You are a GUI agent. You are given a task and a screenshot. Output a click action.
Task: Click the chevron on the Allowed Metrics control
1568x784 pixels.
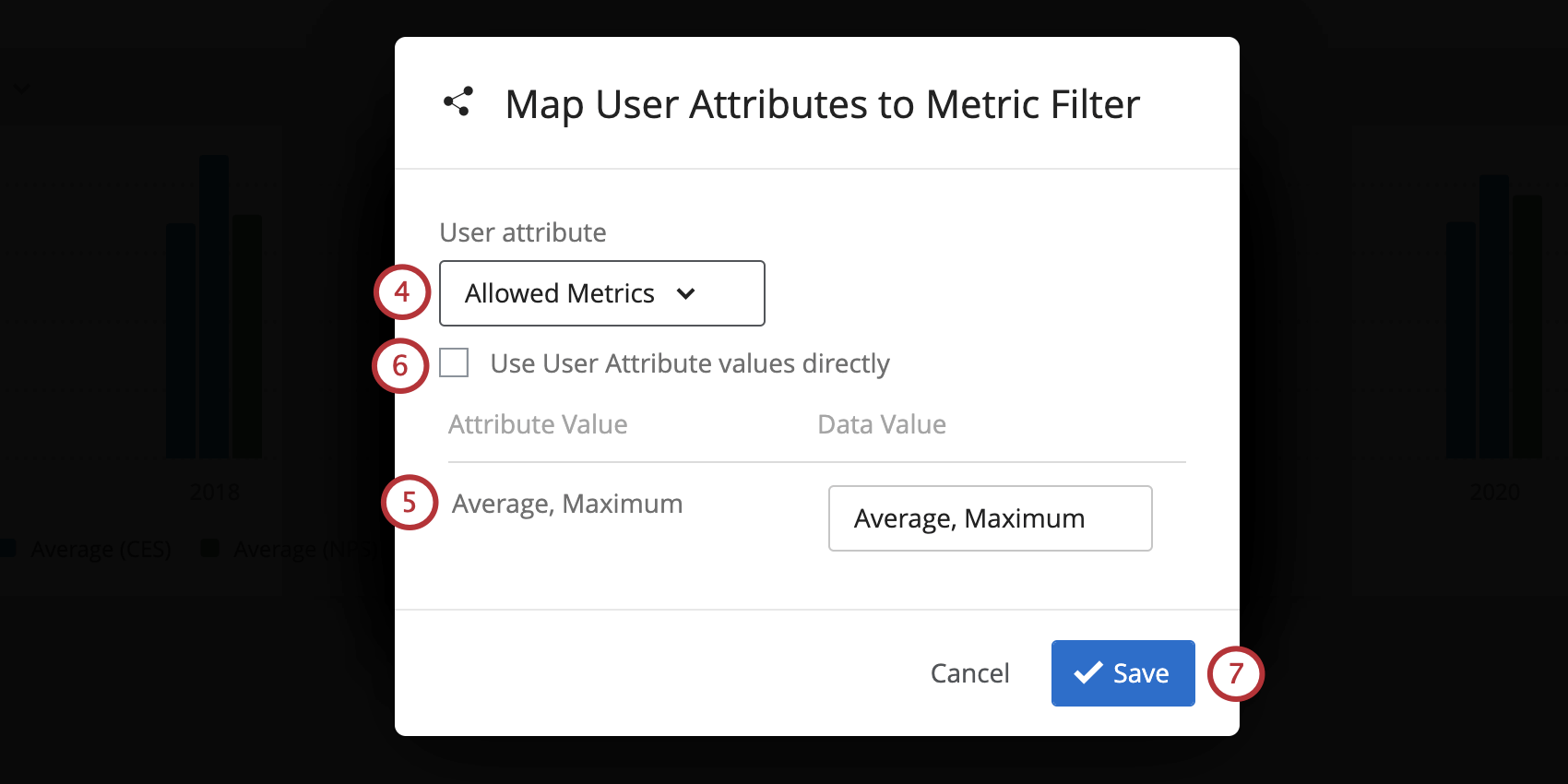pos(686,293)
